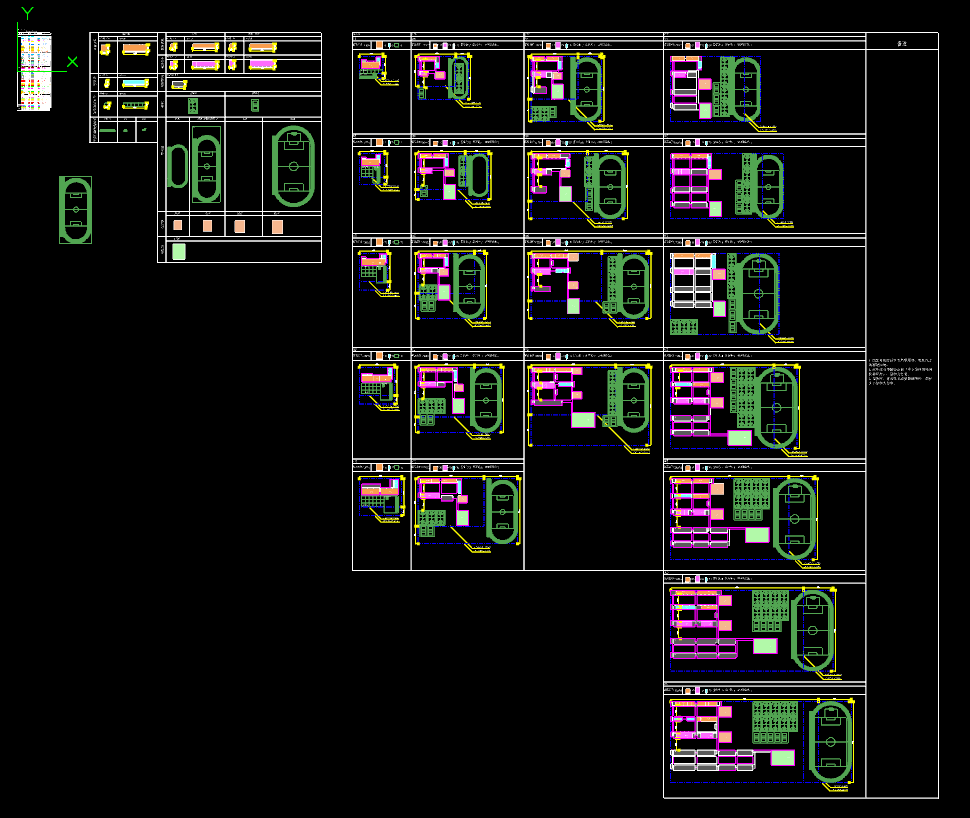Image resolution: width=970 pixels, height=818 pixels.
Task: Select the left green basketball court symbol
Action: 193,105
